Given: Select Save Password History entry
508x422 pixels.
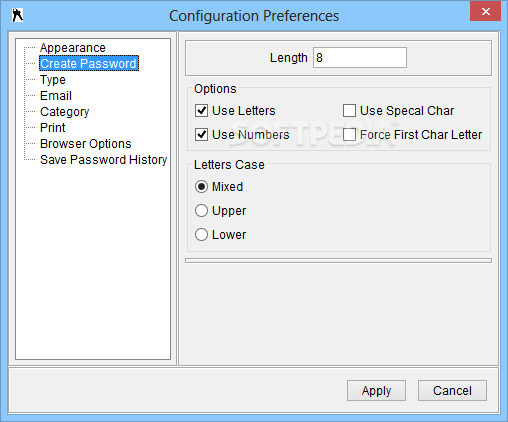Looking at the screenshot, I should (x=103, y=160).
